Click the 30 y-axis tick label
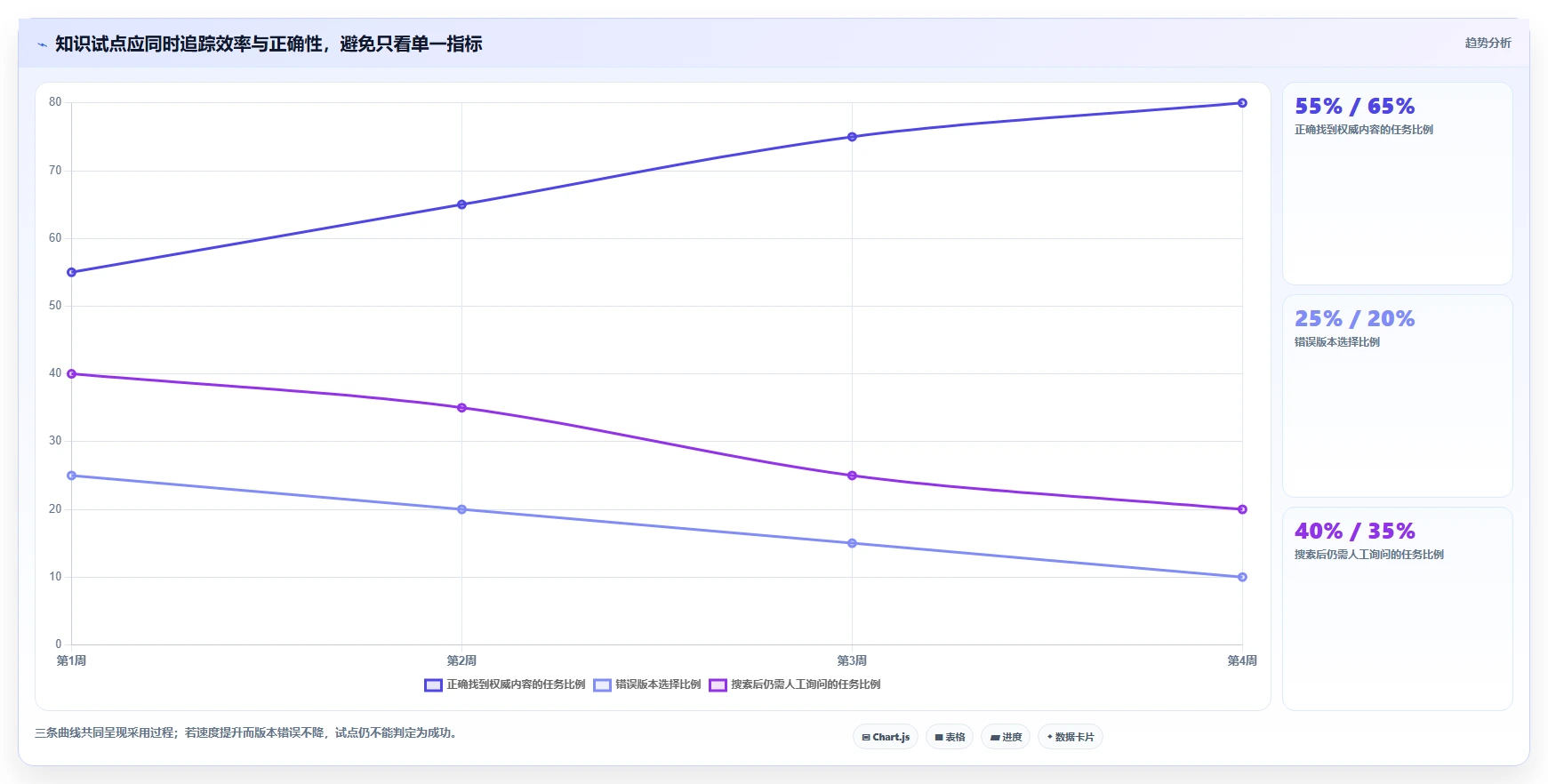The height and width of the screenshot is (784, 1548). (55, 440)
